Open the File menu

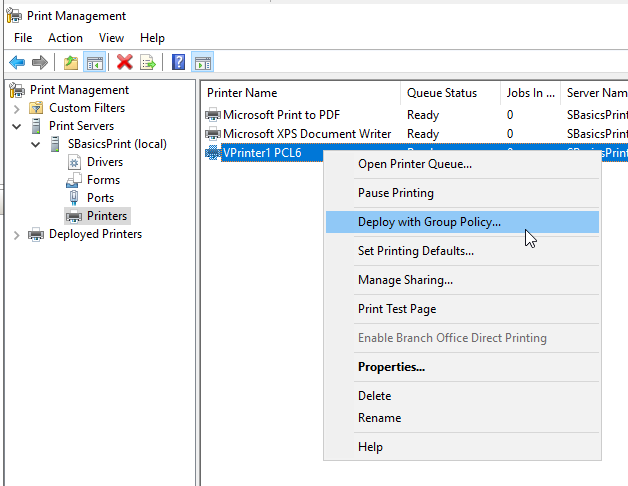tap(23, 38)
